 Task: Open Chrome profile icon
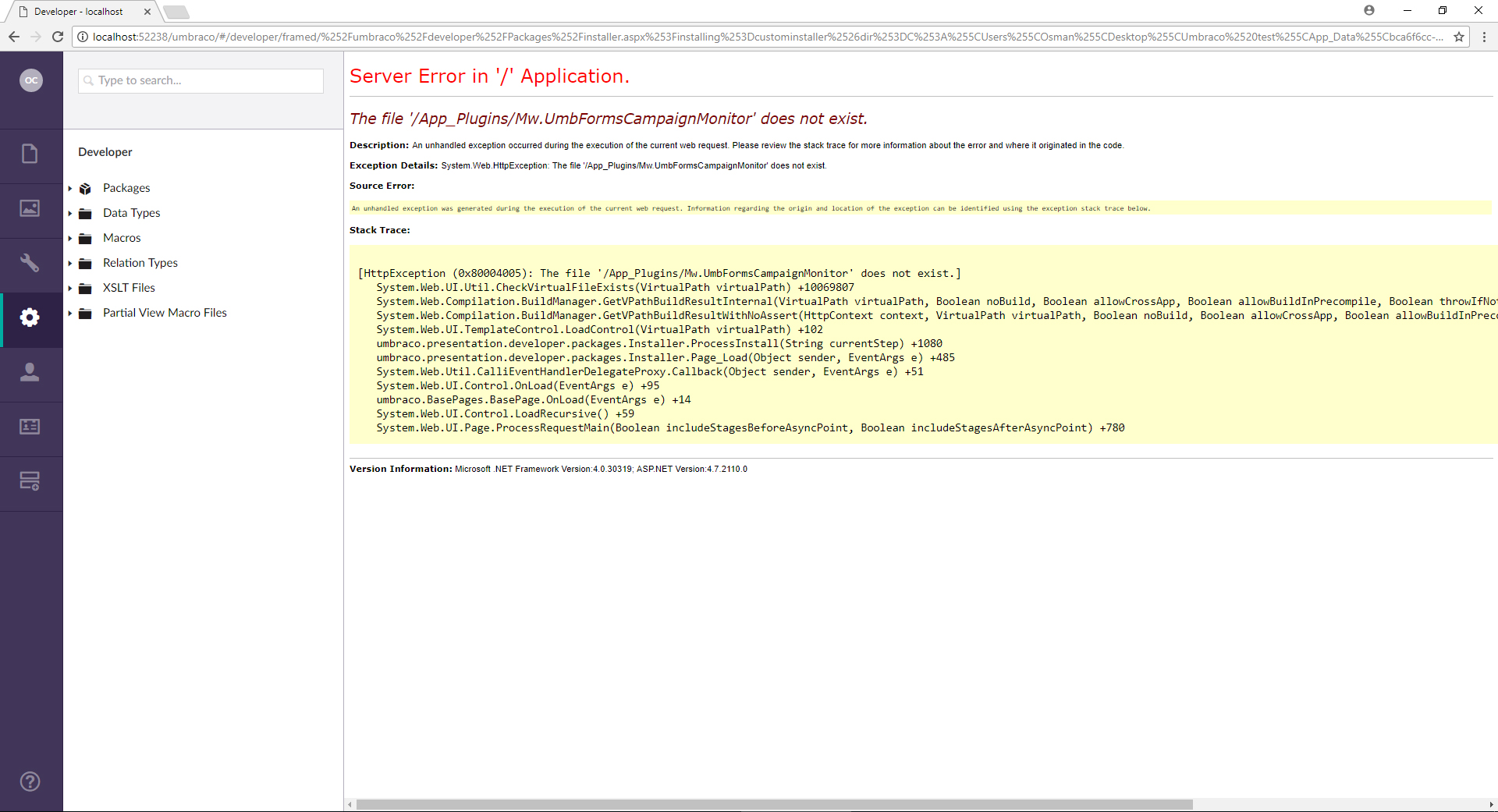[1369, 10]
